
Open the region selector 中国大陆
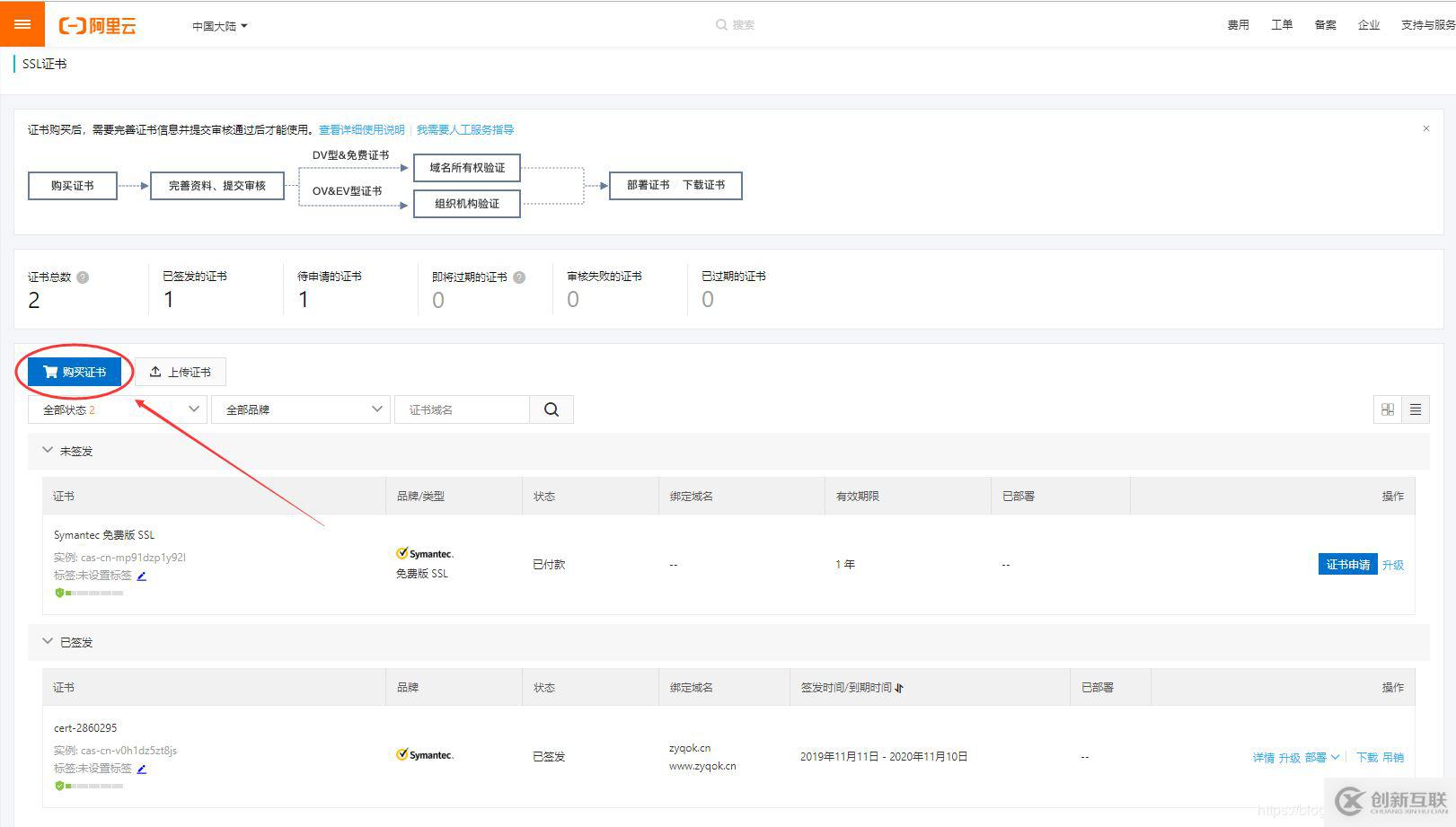219,26
